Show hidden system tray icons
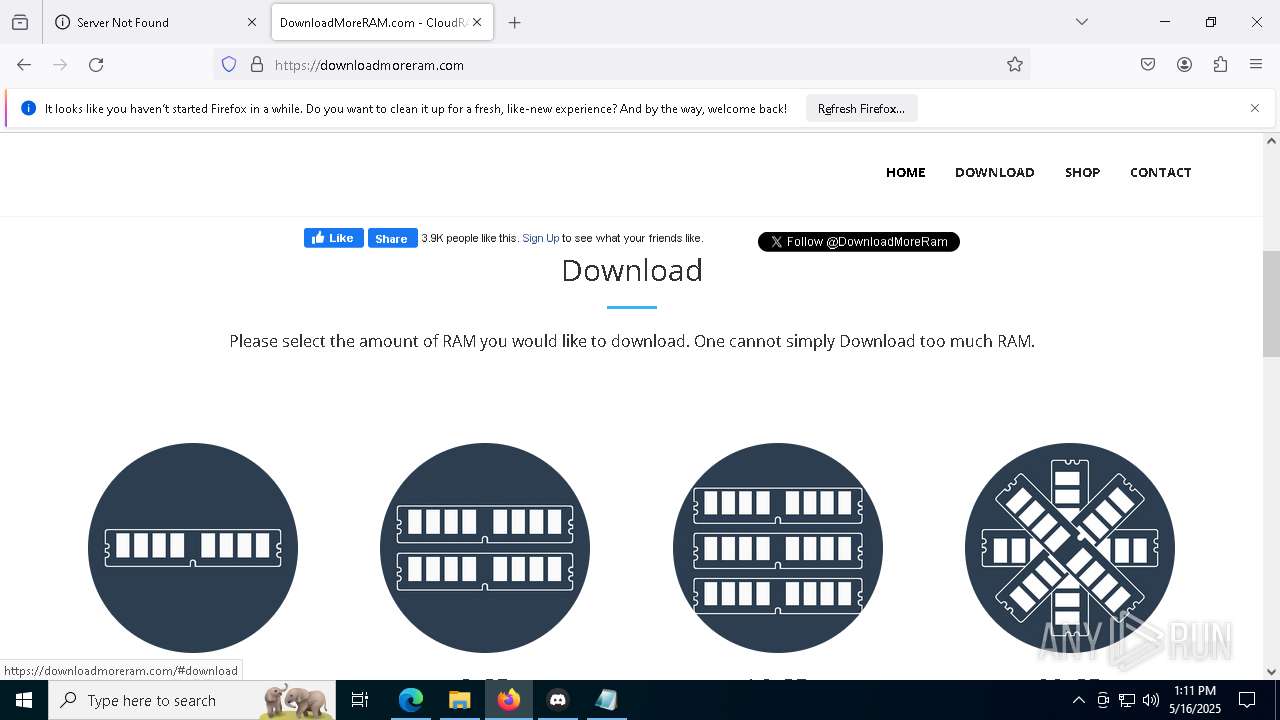The width and height of the screenshot is (1280, 720). coord(1078,700)
